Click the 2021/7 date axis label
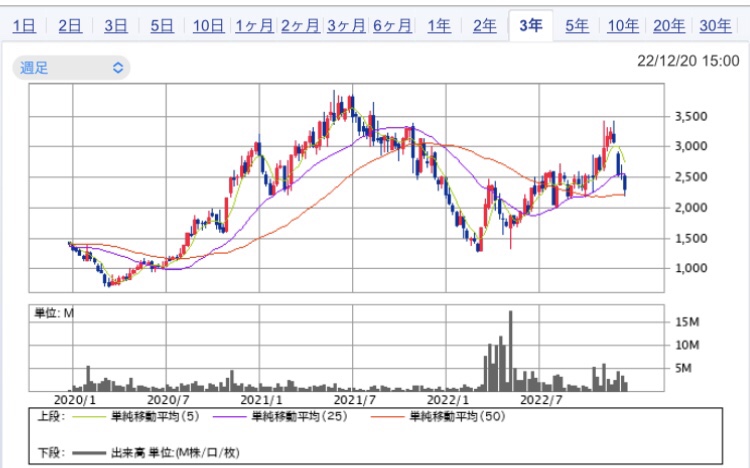This screenshot has width=750, height=468. (x=354, y=400)
